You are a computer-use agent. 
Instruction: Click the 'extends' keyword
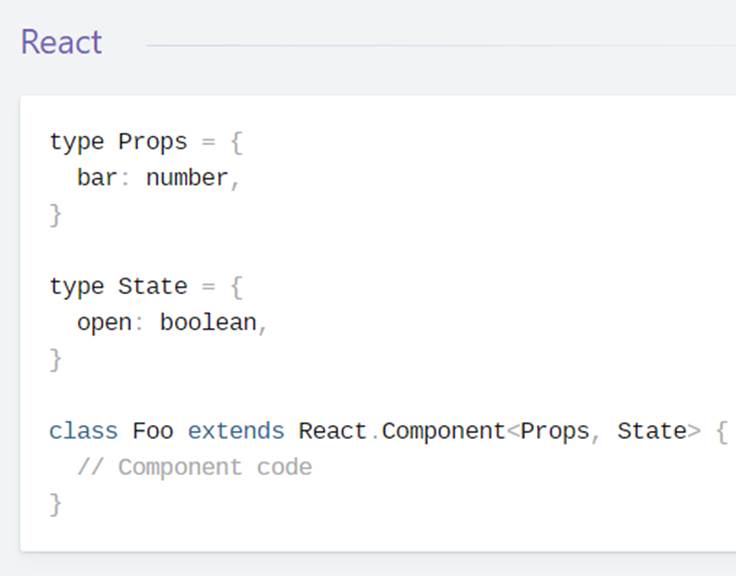(235, 431)
